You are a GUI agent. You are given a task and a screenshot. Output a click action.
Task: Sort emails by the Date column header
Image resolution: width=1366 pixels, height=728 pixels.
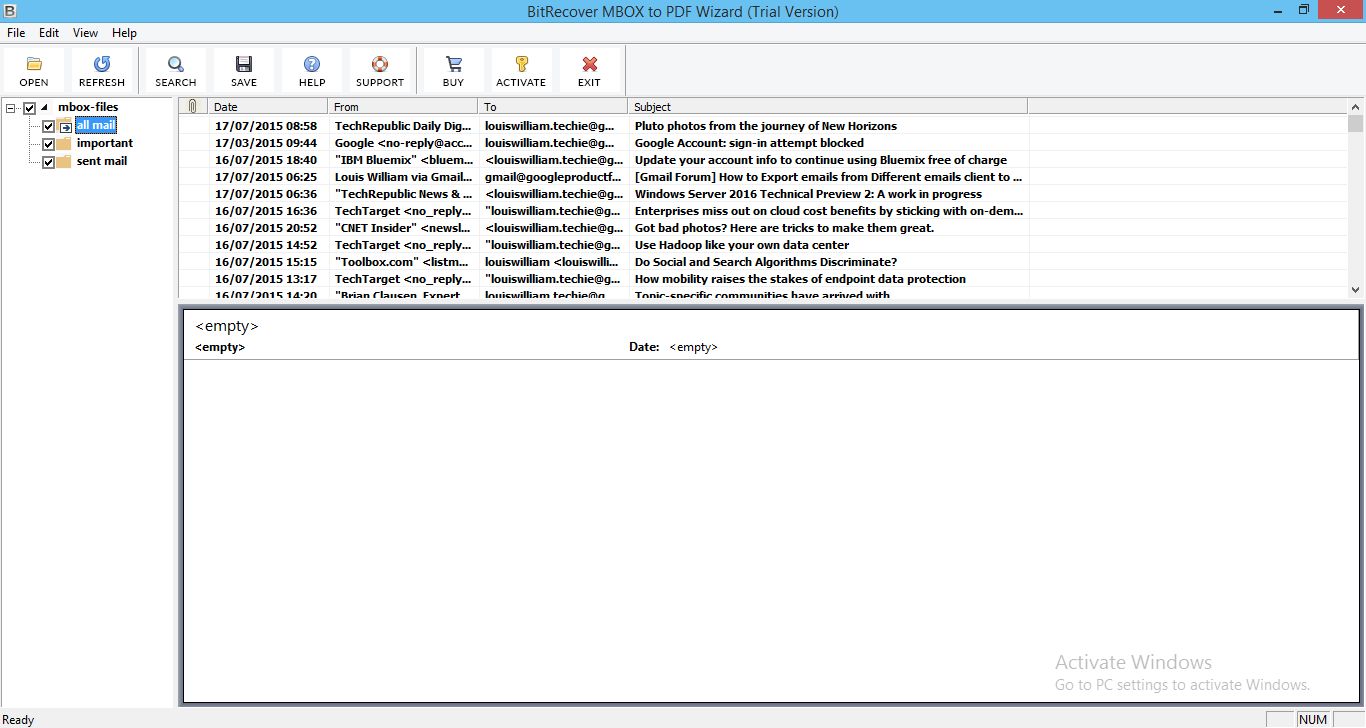tap(268, 106)
